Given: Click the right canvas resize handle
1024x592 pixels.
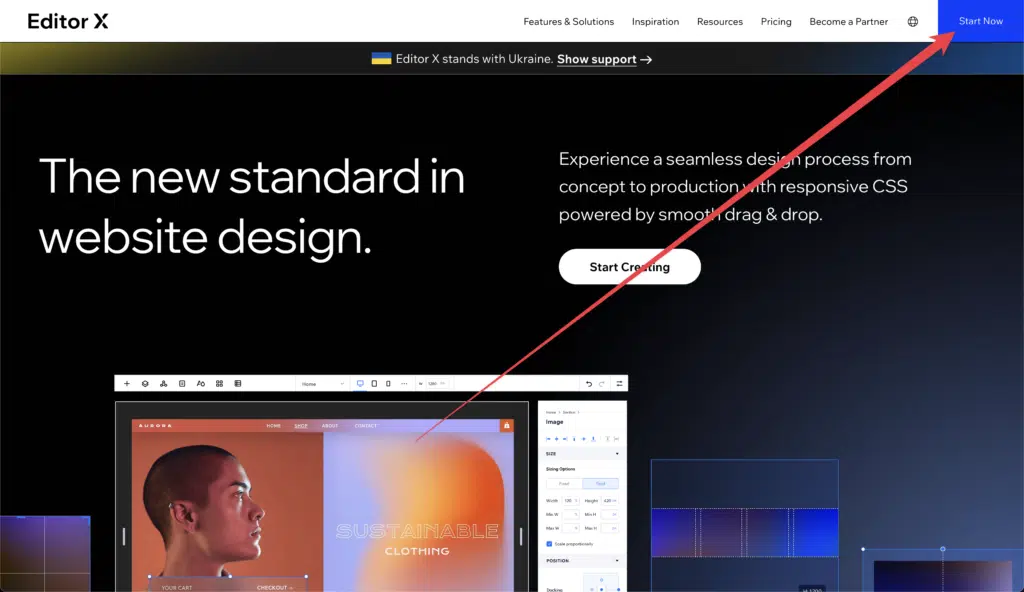Looking at the screenshot, I should coord(520,536).
